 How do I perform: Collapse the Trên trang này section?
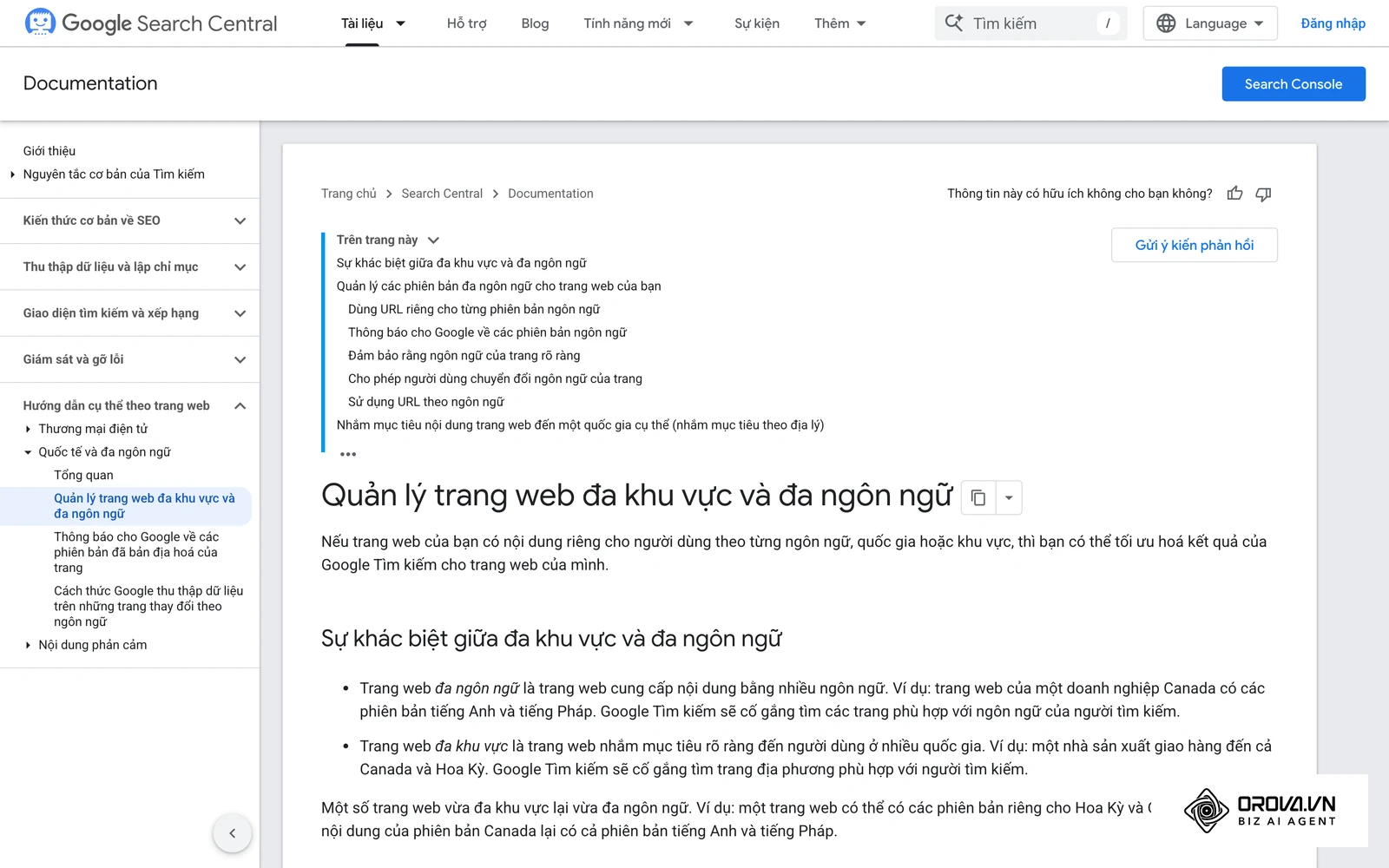pyautogui.click(x=433, y=240)
